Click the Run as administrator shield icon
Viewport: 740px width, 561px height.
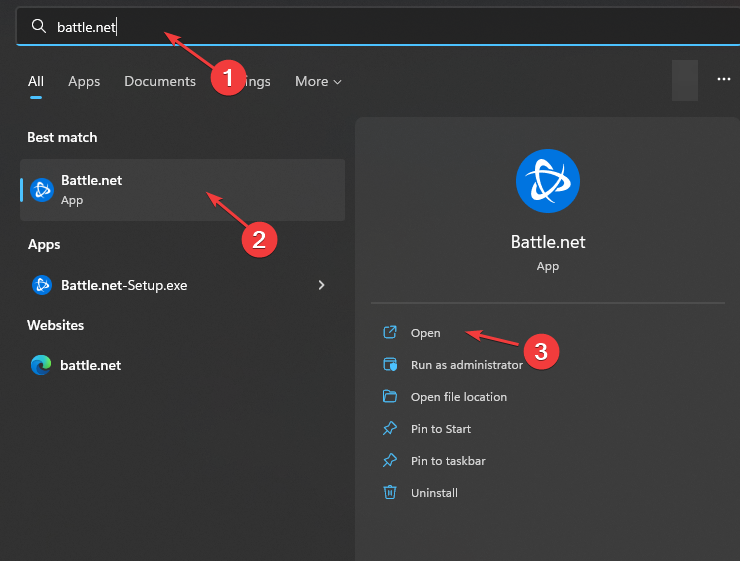point(390,364)
